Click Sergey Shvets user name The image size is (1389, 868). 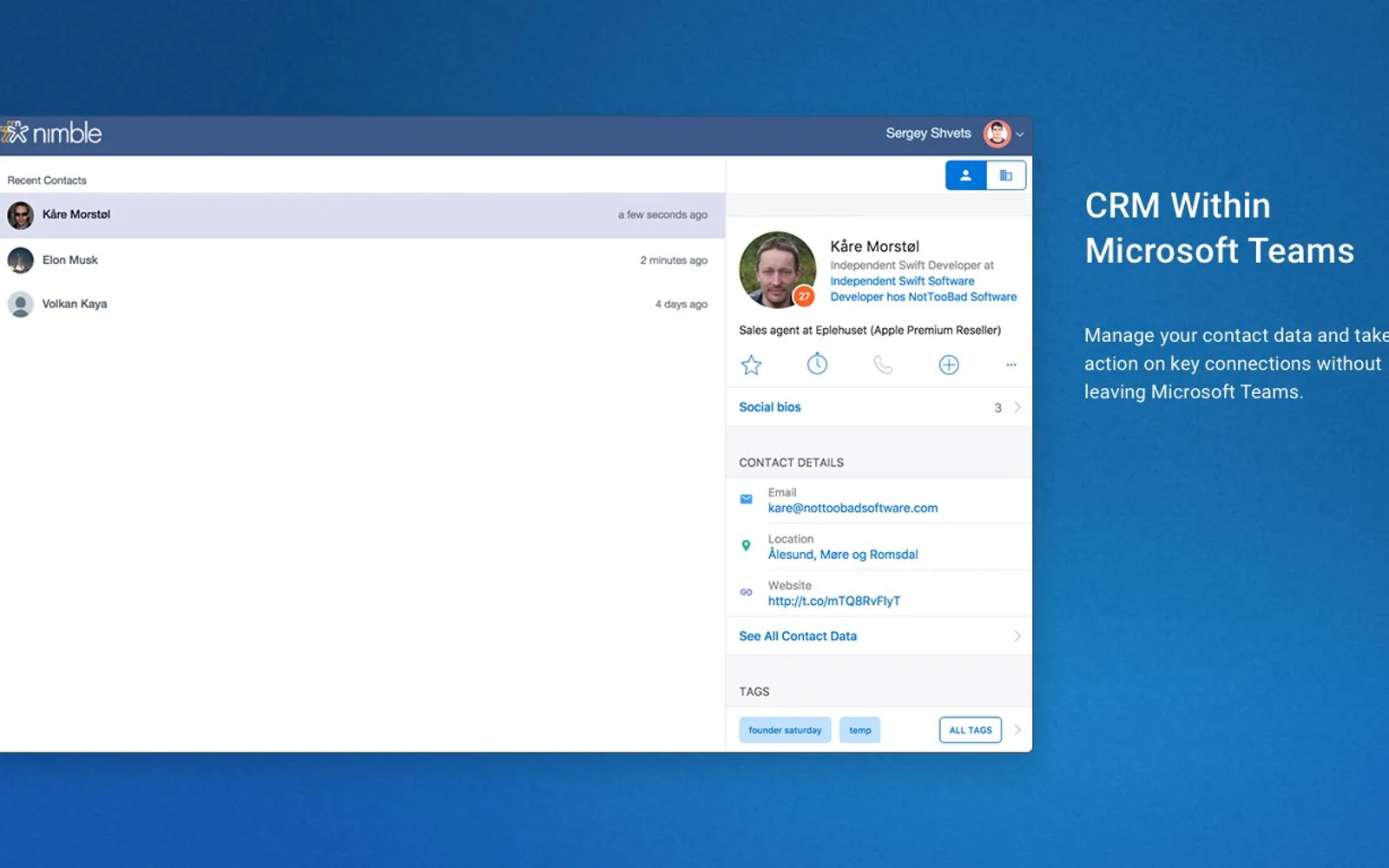point(928,134)
